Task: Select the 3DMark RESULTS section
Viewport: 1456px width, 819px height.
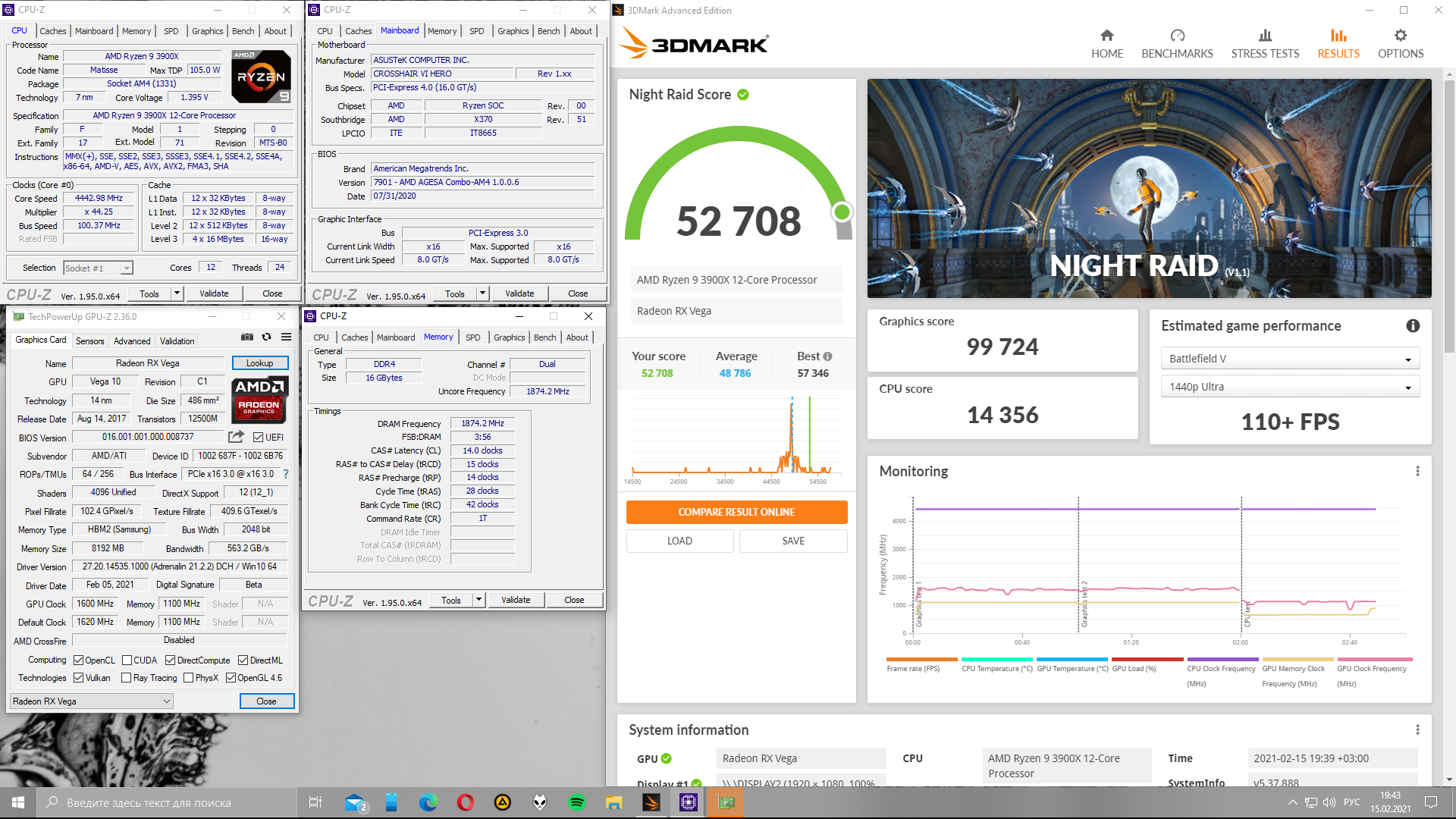Action: click(x=1338, y=44)
